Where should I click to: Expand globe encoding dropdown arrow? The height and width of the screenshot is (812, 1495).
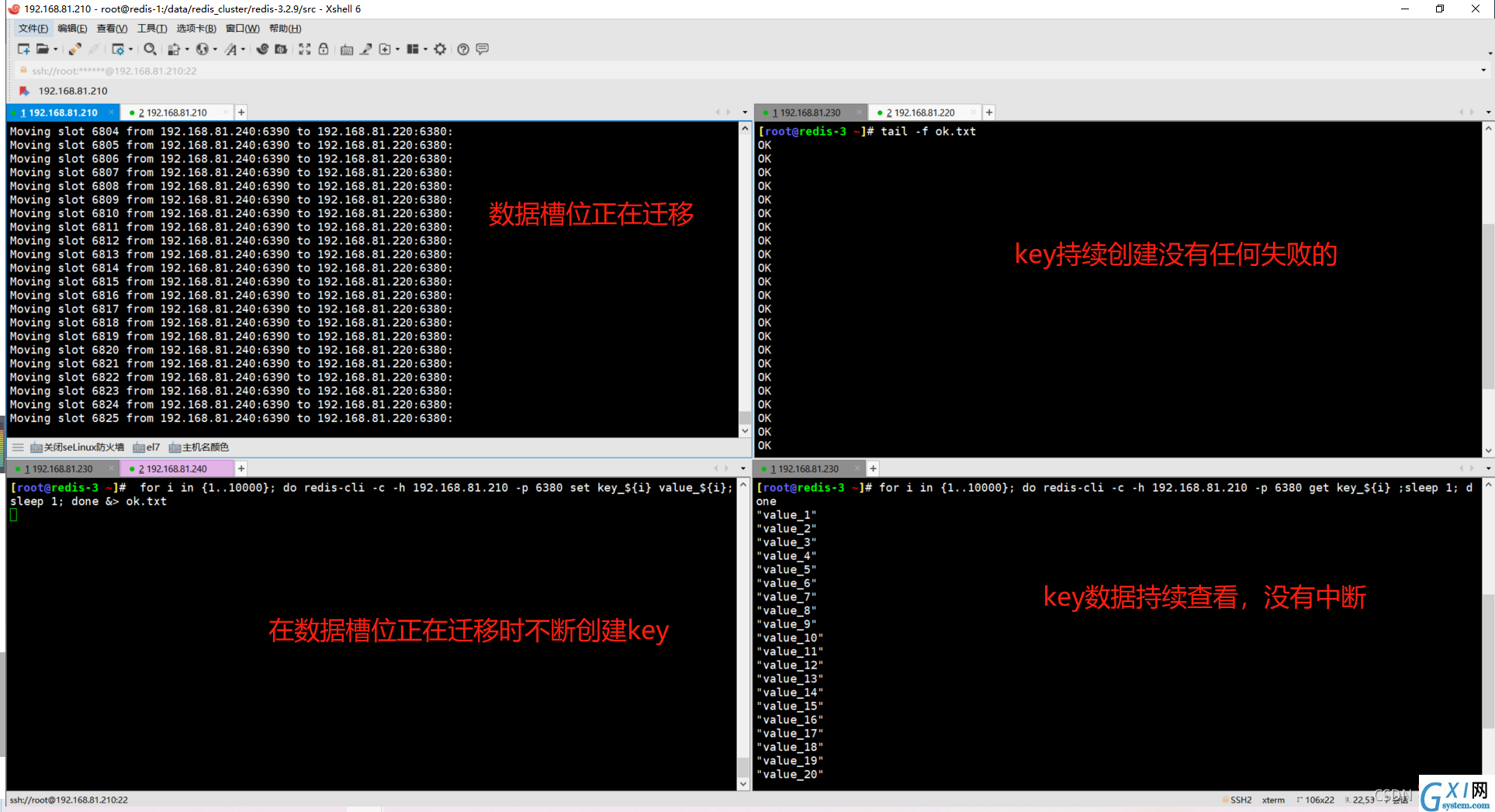(x=215, y=49)
